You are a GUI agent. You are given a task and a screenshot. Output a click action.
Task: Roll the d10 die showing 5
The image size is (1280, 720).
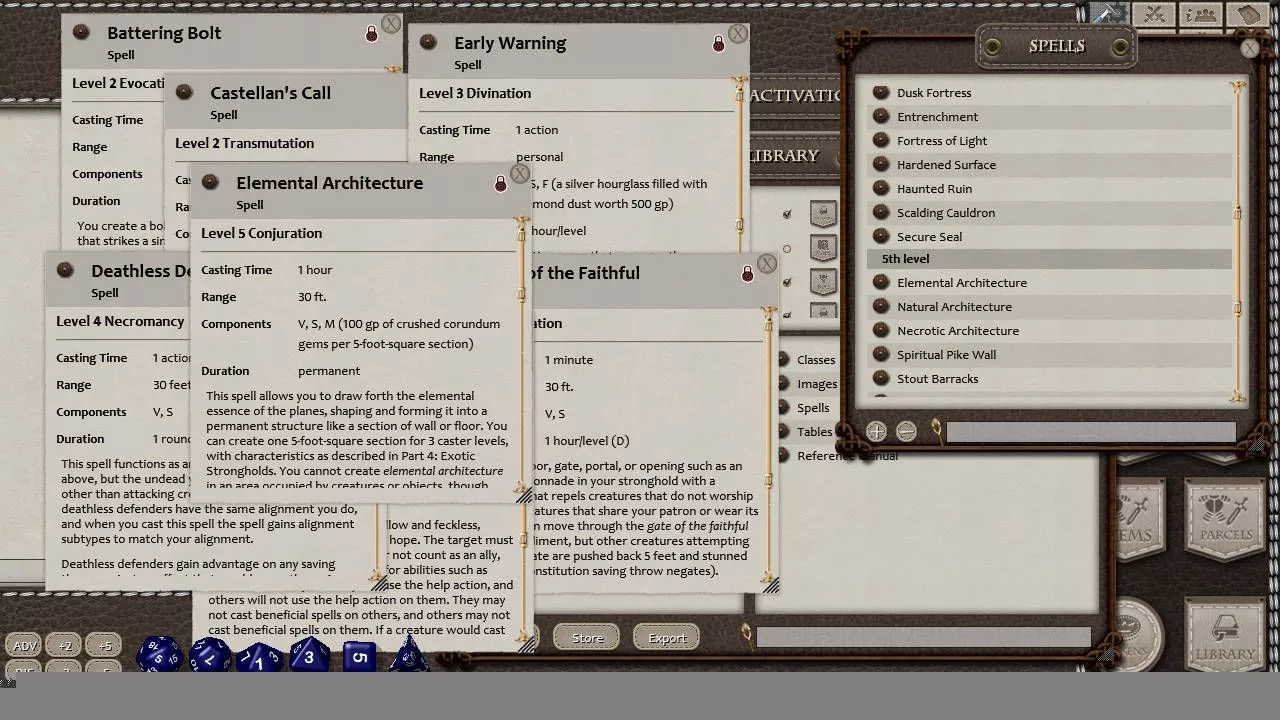pyautogui.click(x=359, y=656)
